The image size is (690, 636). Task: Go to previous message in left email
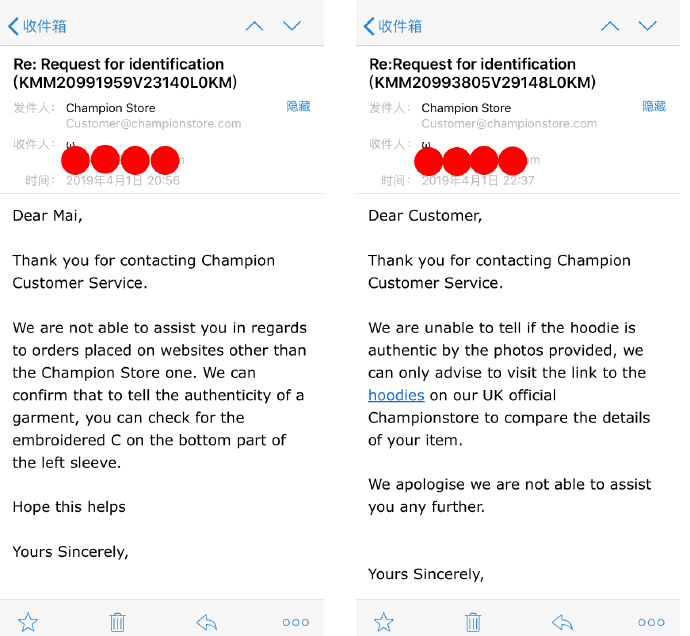(x=254, y=26)
